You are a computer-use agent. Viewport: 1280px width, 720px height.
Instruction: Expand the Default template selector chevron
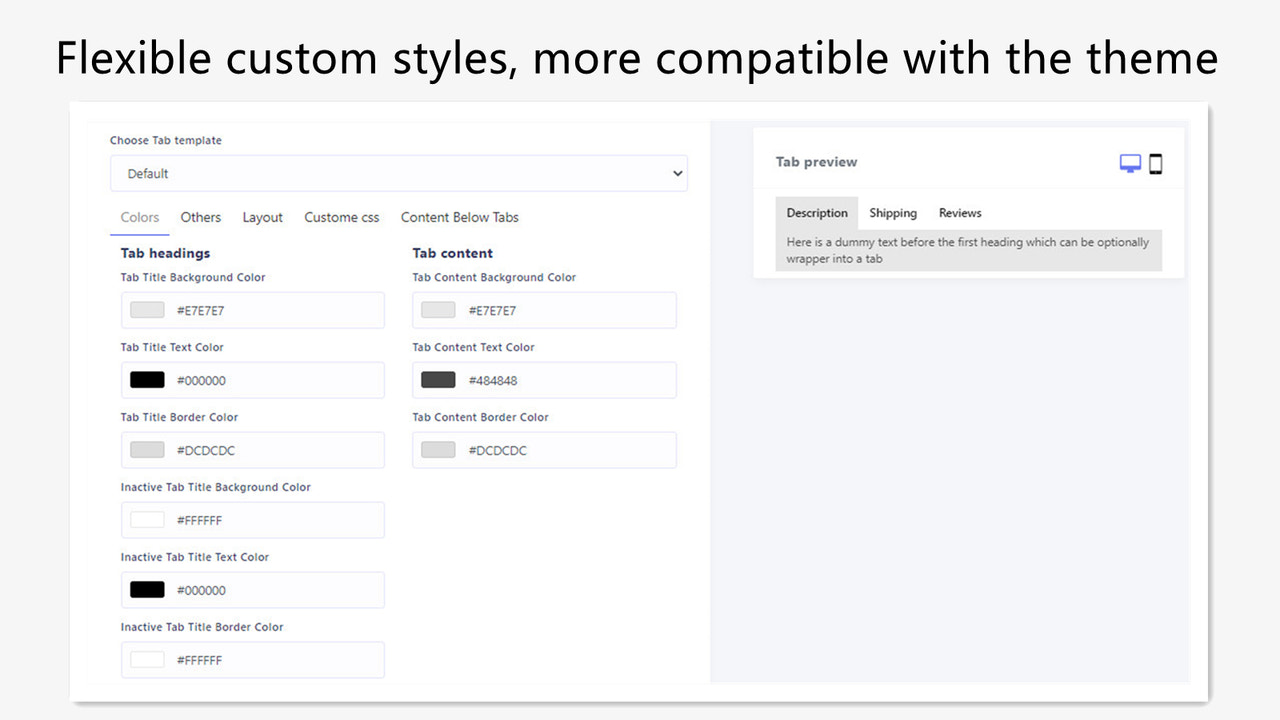tap(676, 173)
